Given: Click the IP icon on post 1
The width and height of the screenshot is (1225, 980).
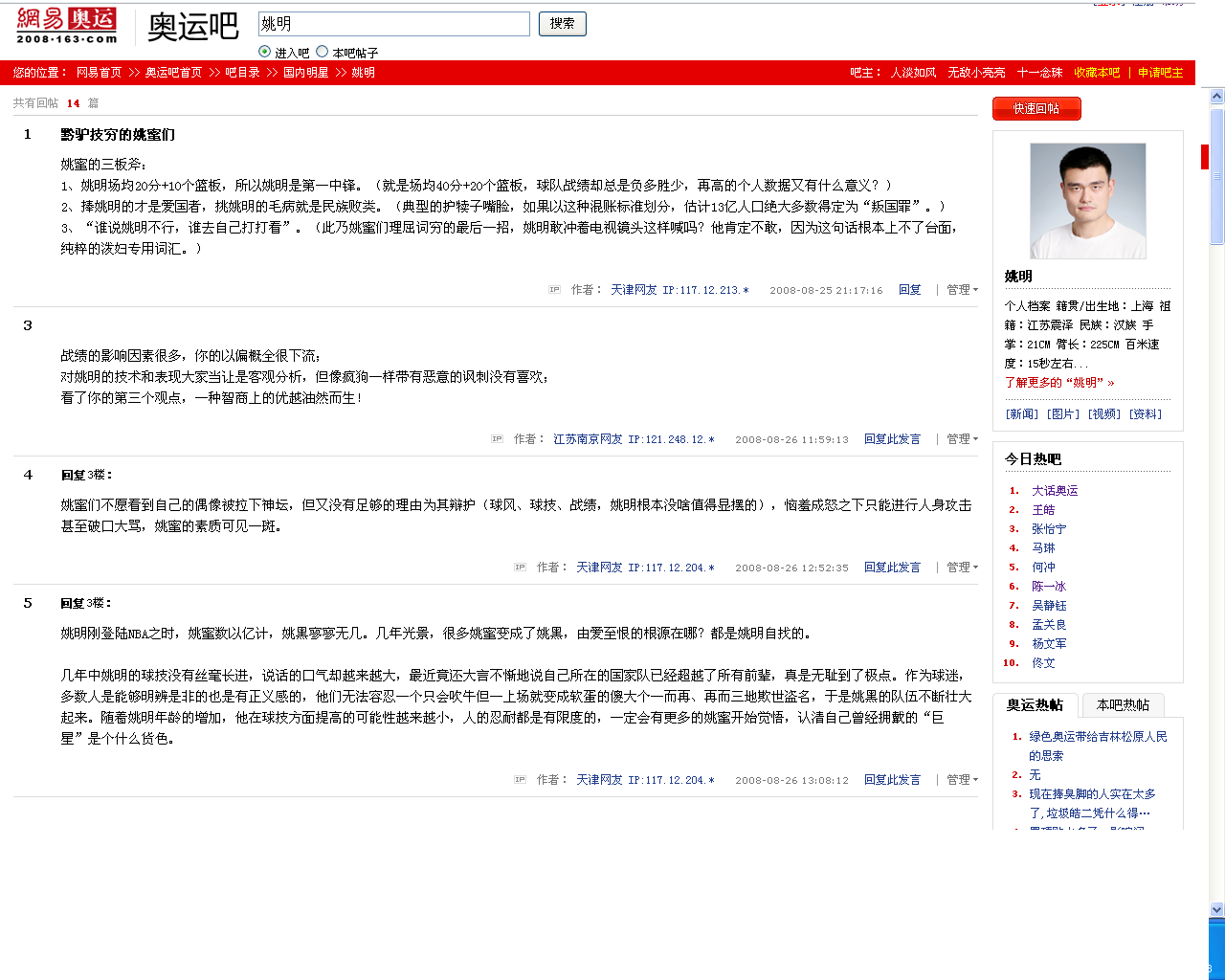Looking at the screenshot, I should click(x=554, y=290).
